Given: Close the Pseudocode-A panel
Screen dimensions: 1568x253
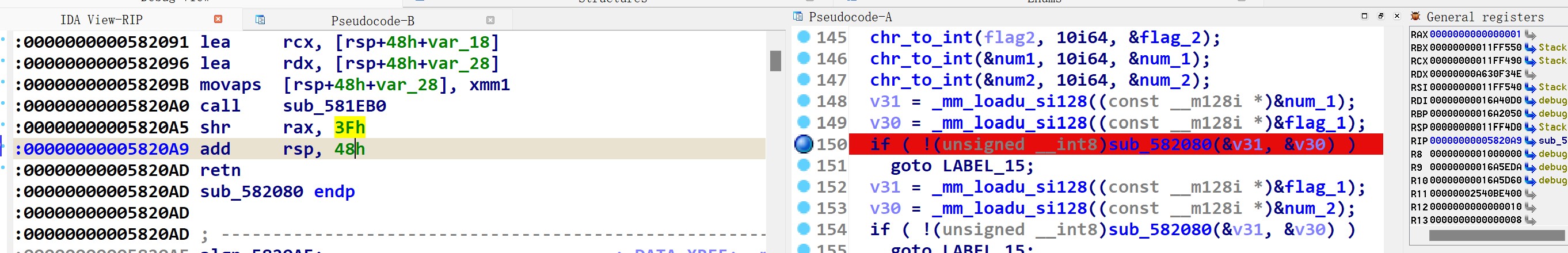Looking at the screenshot, I should [1397, 16].
